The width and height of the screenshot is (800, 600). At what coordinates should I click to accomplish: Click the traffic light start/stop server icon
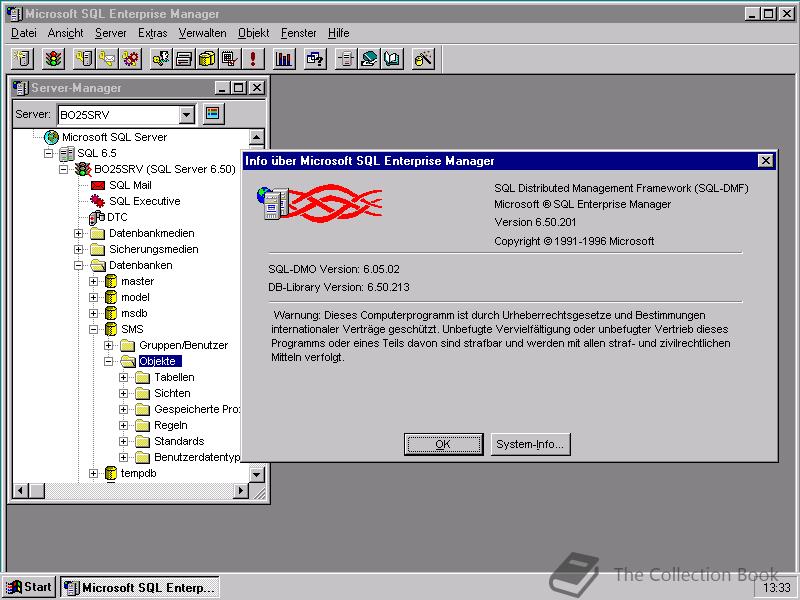coord(54,59)
